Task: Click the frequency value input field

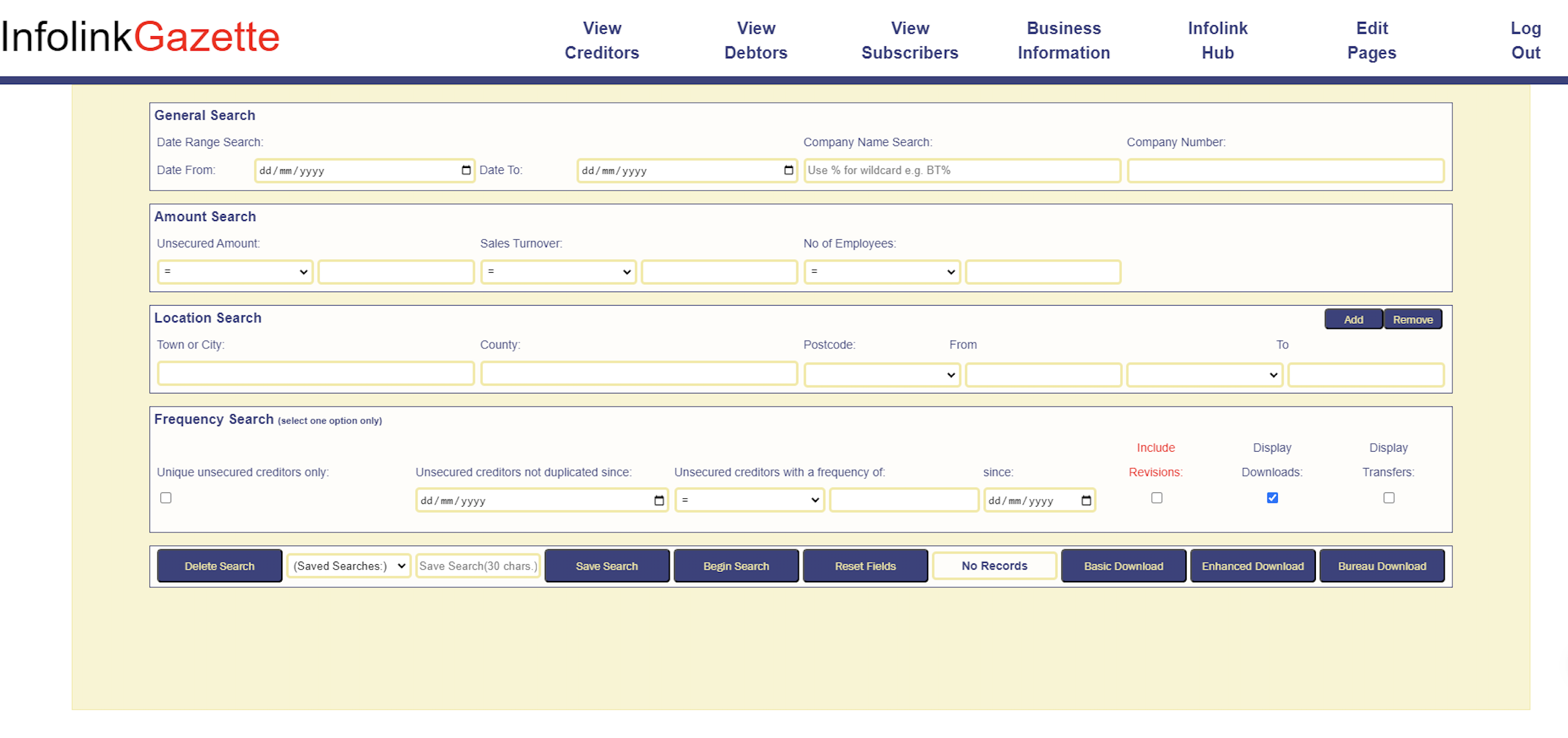Action: click(904, 500)
